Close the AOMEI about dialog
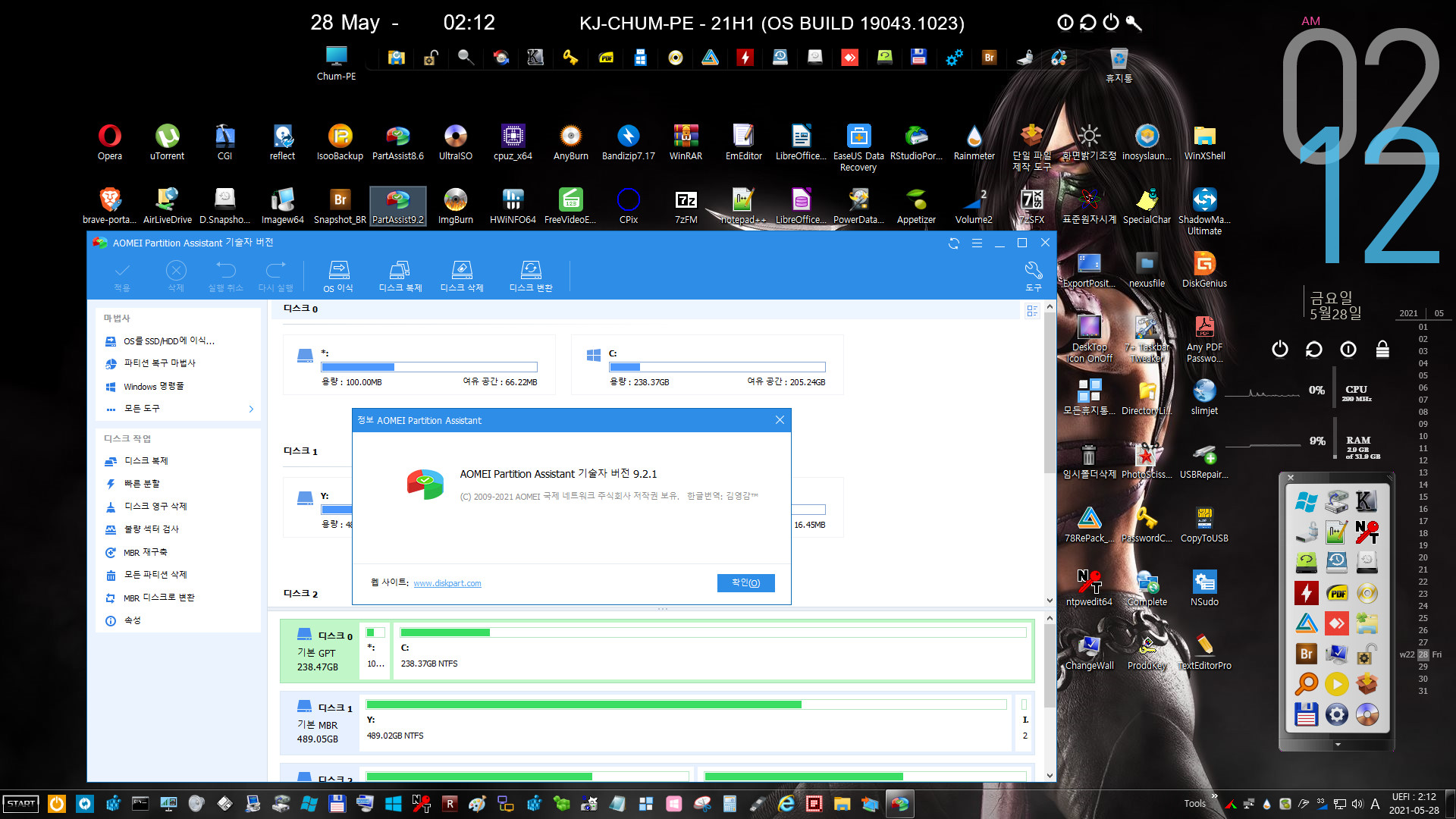Screen dimensions: 1456x819 (780, 420)
